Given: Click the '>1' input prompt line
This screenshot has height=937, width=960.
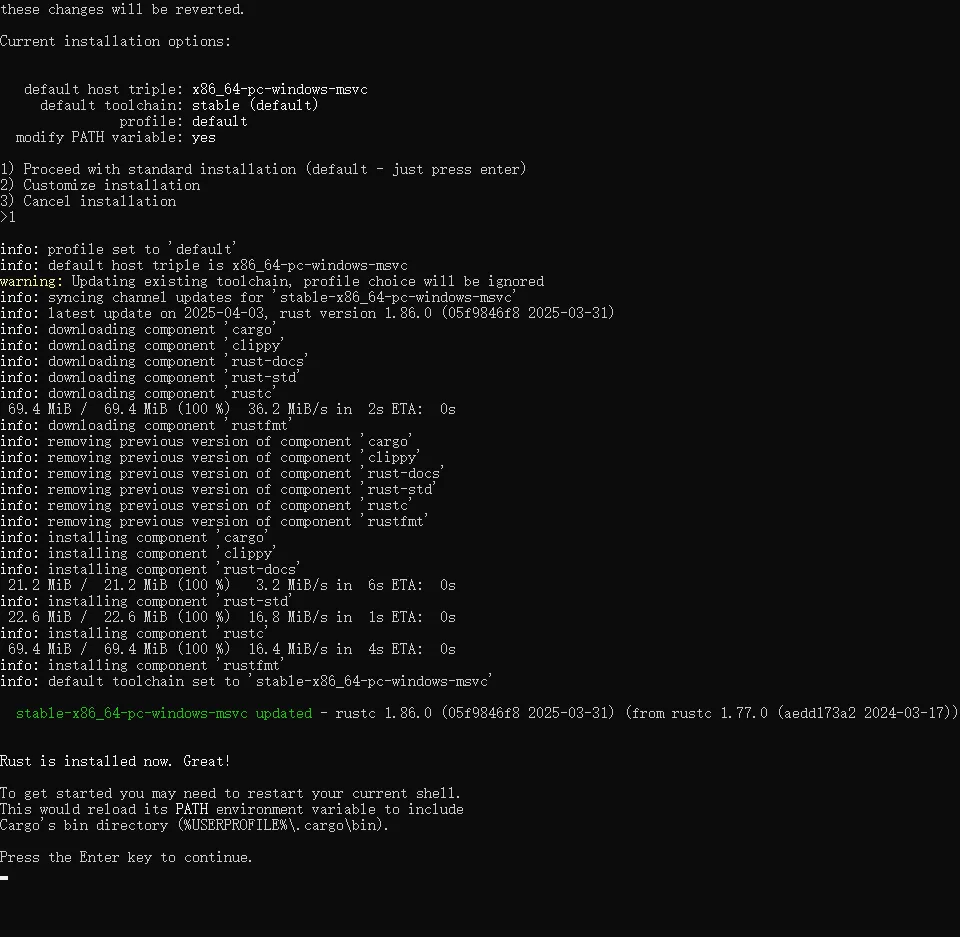Looking at the screenshot, I should (x=8, y=217).
